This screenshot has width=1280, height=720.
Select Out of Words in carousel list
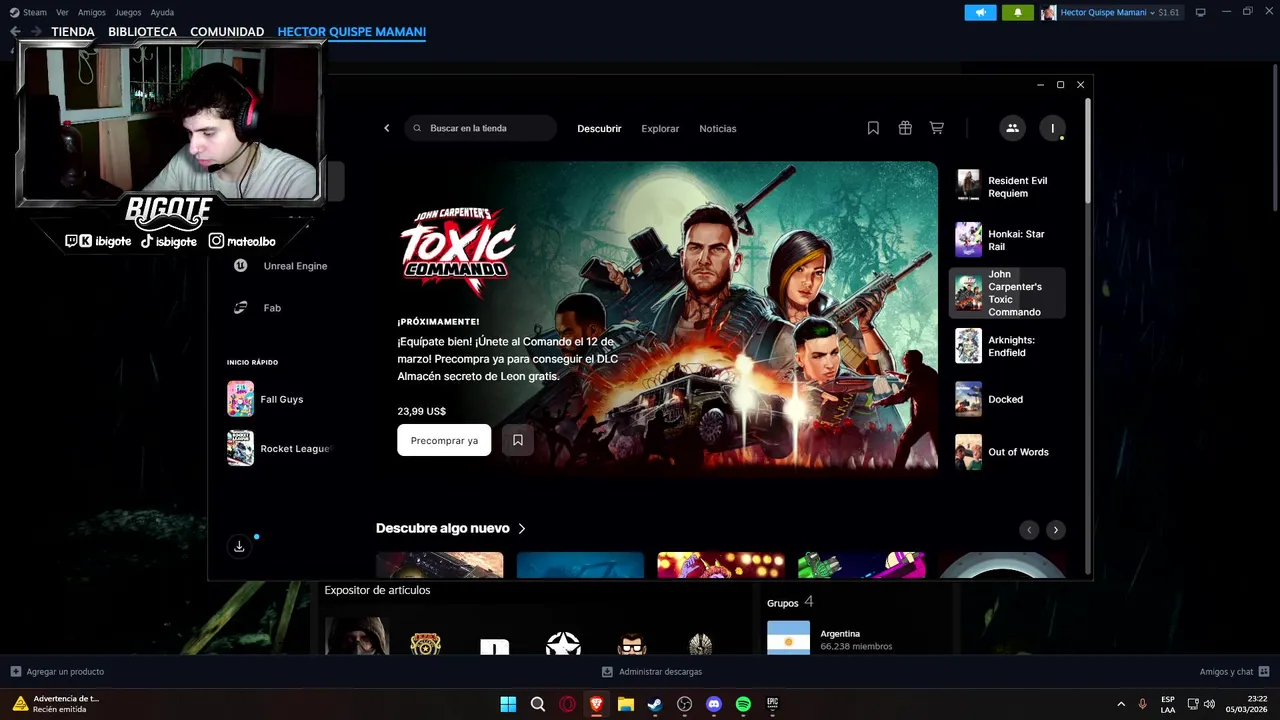tap(1007, 452)
